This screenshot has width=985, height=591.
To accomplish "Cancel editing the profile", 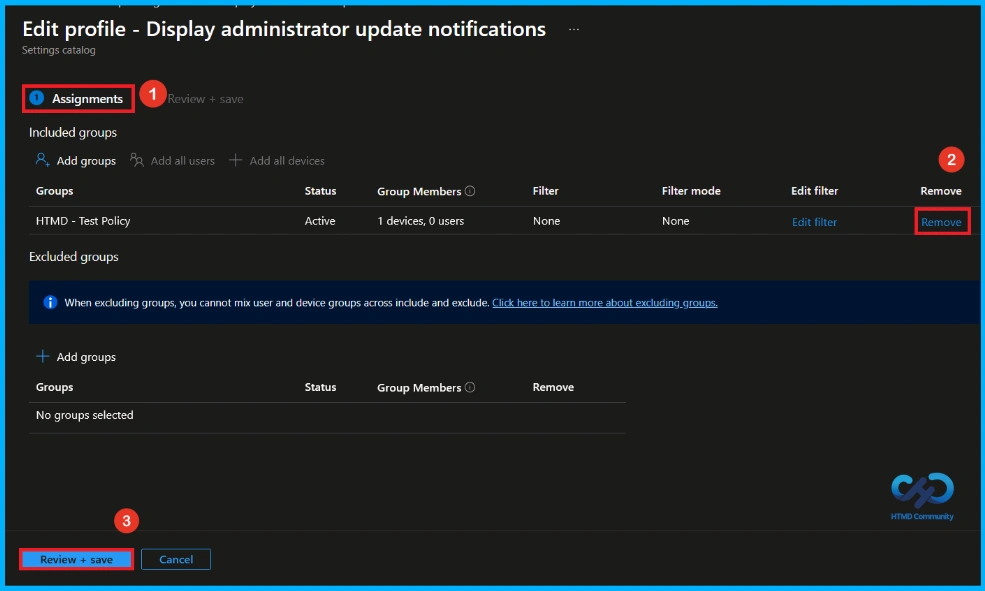I will pyautogui.click(x=176, y=559).
